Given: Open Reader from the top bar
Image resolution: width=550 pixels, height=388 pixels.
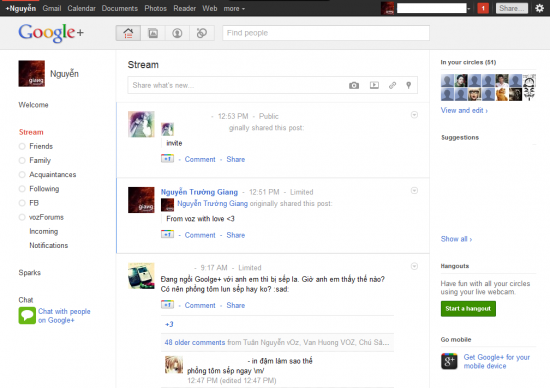Looking at the screenshot, I should click(x=185, y=8).
